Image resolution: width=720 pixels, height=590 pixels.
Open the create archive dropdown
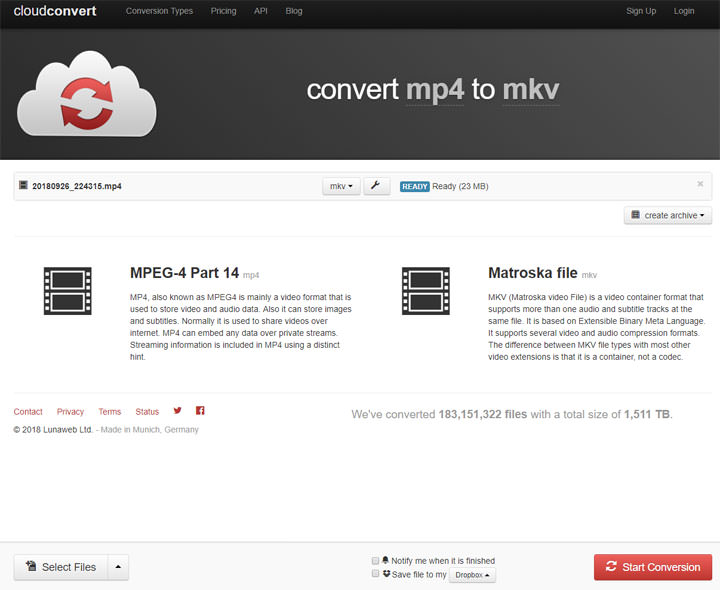pyautogui.click(x=668, y=215)
